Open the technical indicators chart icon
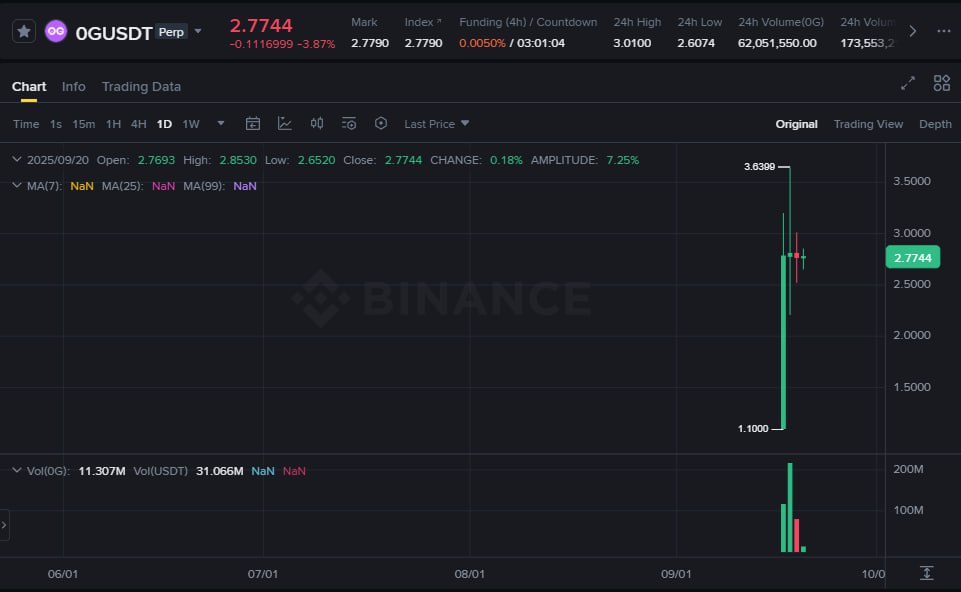The width and height of the screenshot is (961, 592). point(284,124)
